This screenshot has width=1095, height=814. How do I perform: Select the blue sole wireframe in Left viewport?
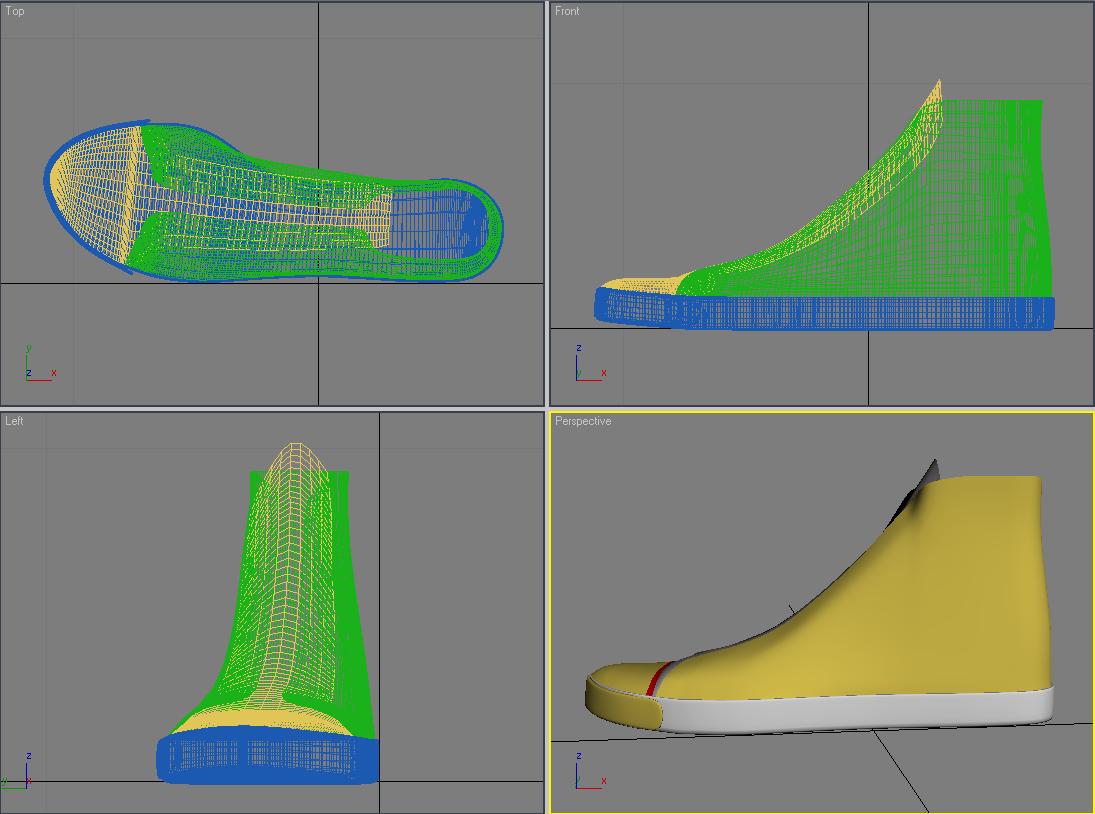tap(267, 759)
